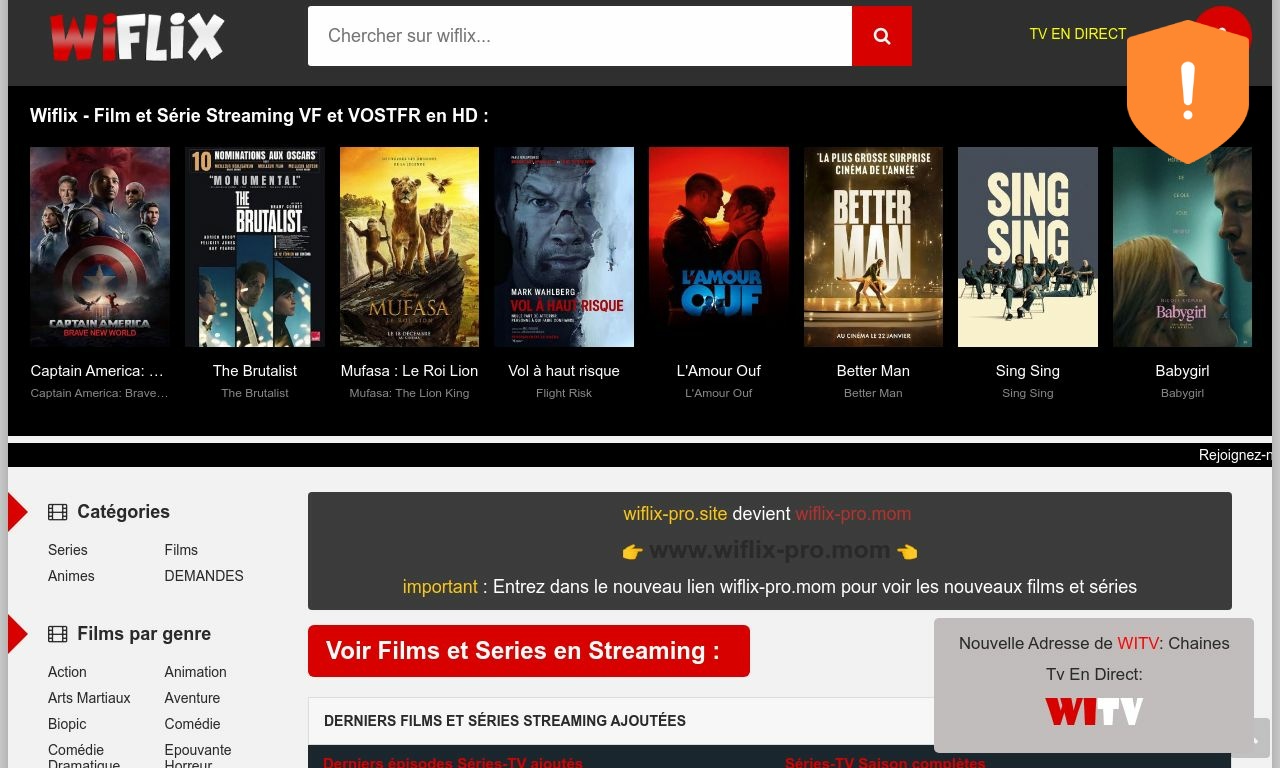Click wiflix-pro.site yellow link
The image size is (1280, 768).
click(675, 514)
